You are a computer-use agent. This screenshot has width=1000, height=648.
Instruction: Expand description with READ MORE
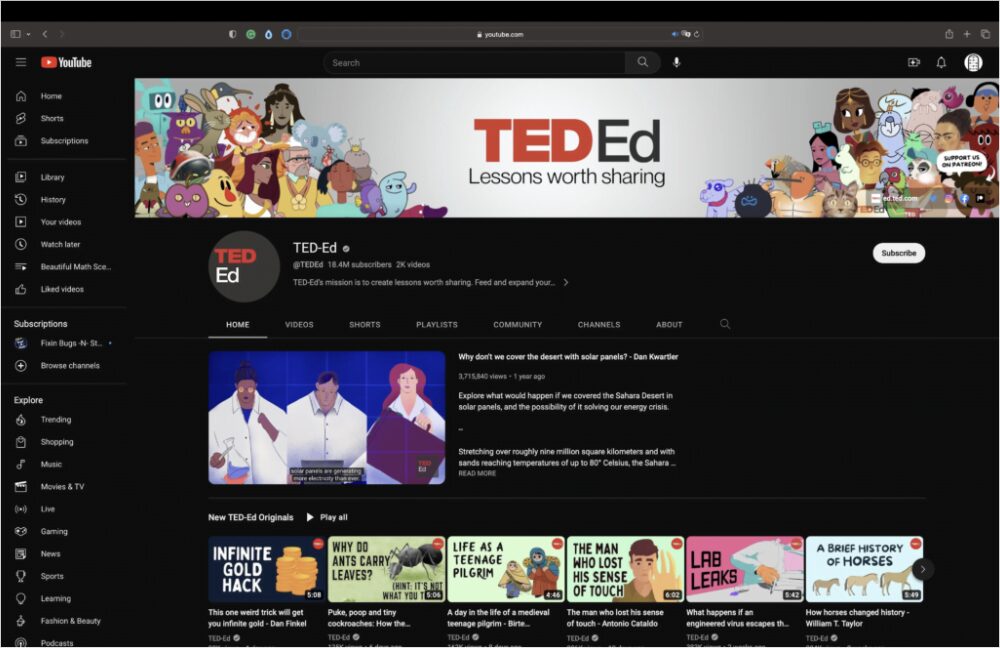pyautogui.click(x=477, y=473)
